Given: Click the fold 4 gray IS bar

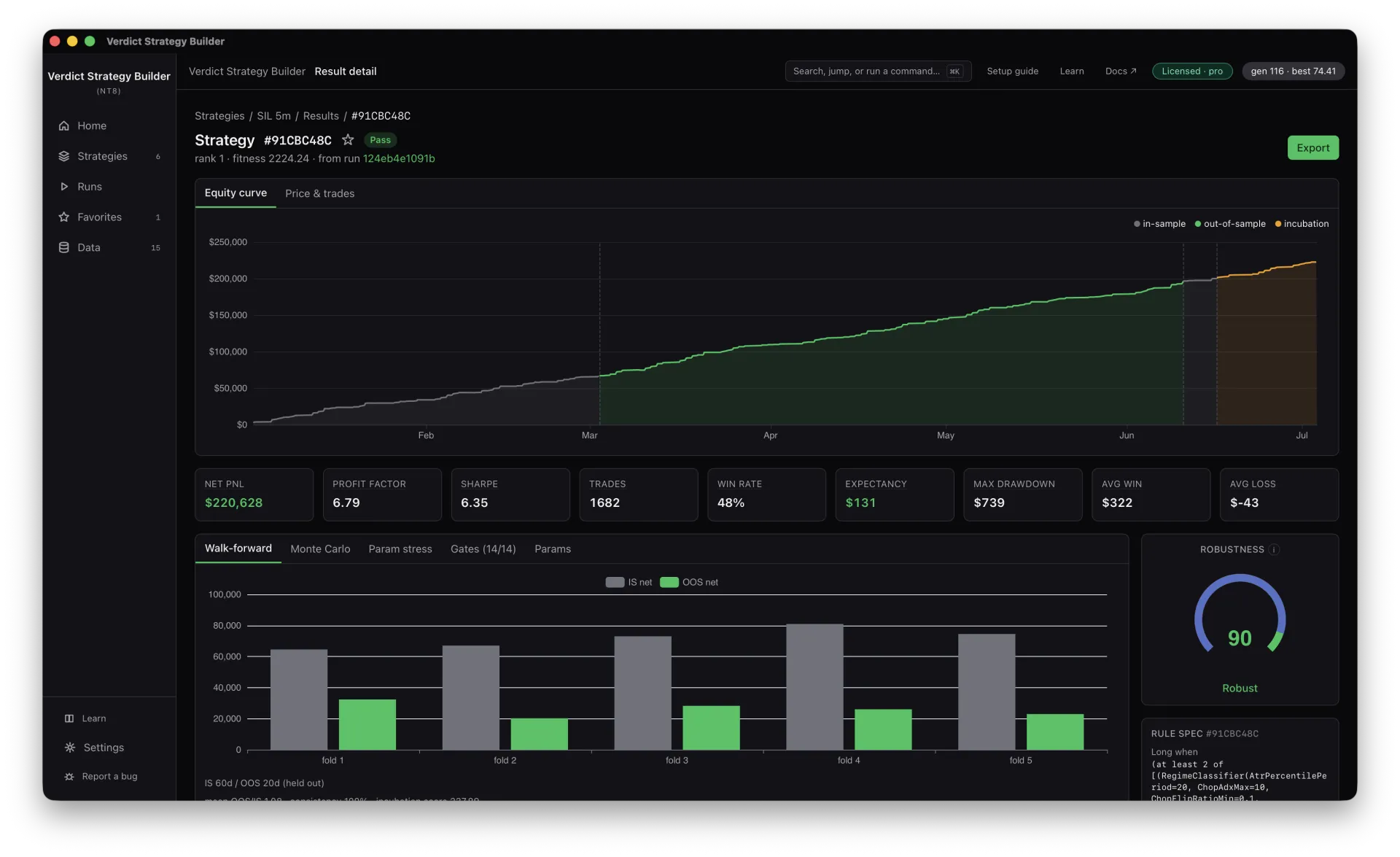Looking at the screenshot, I should (814, 687).
